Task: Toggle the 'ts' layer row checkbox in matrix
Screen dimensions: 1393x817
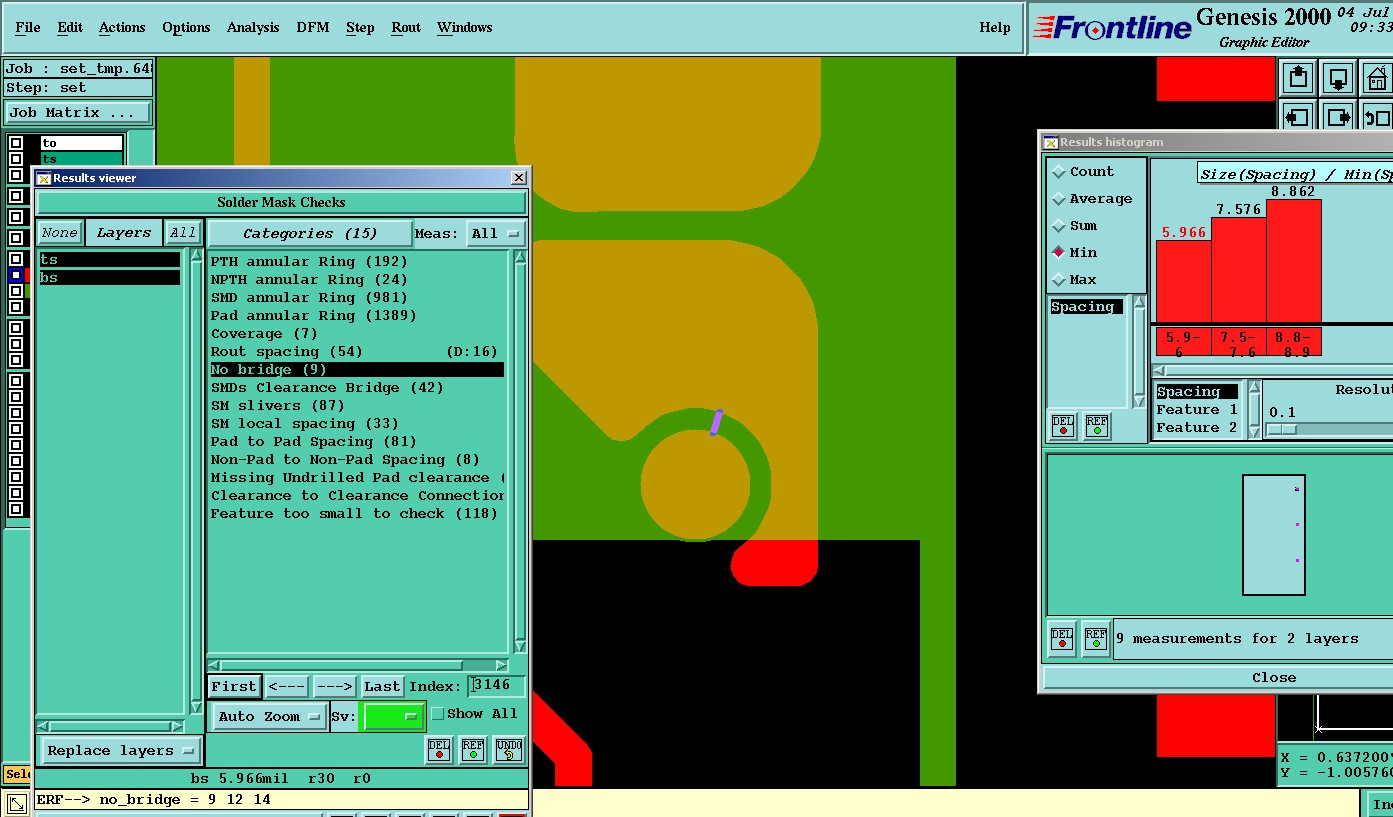Action: [x=15, y=159]
